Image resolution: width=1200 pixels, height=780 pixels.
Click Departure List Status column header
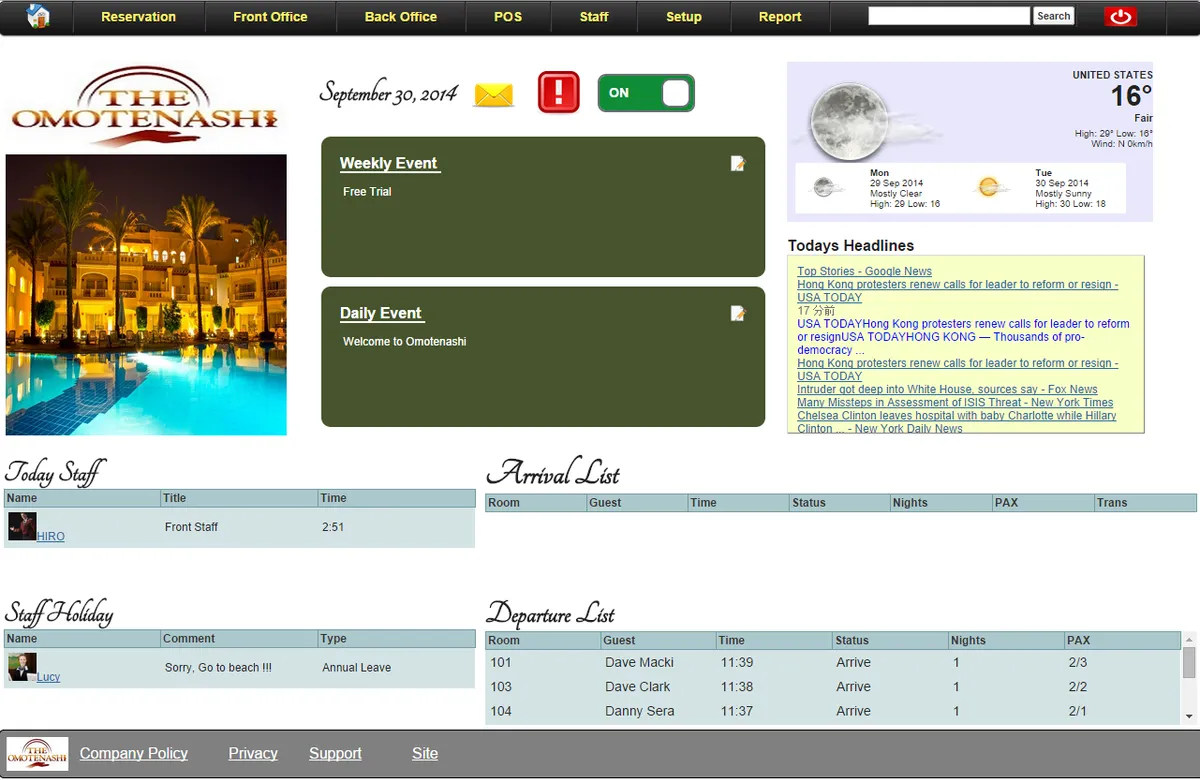click(890, 640)
